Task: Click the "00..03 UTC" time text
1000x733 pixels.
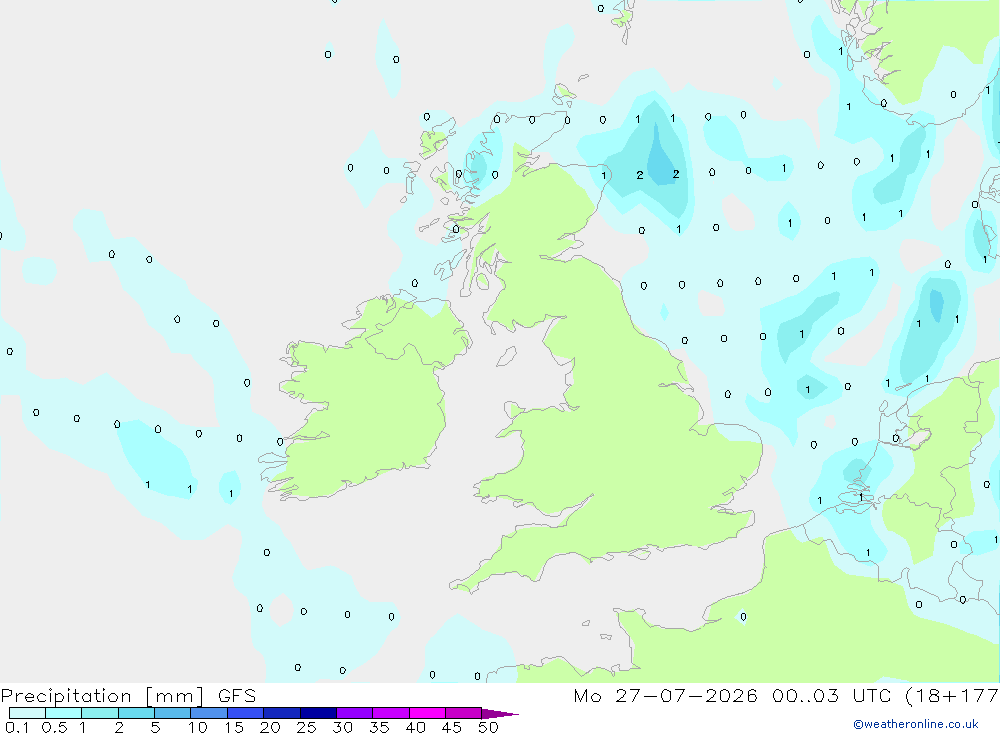Action: [831, 695]
